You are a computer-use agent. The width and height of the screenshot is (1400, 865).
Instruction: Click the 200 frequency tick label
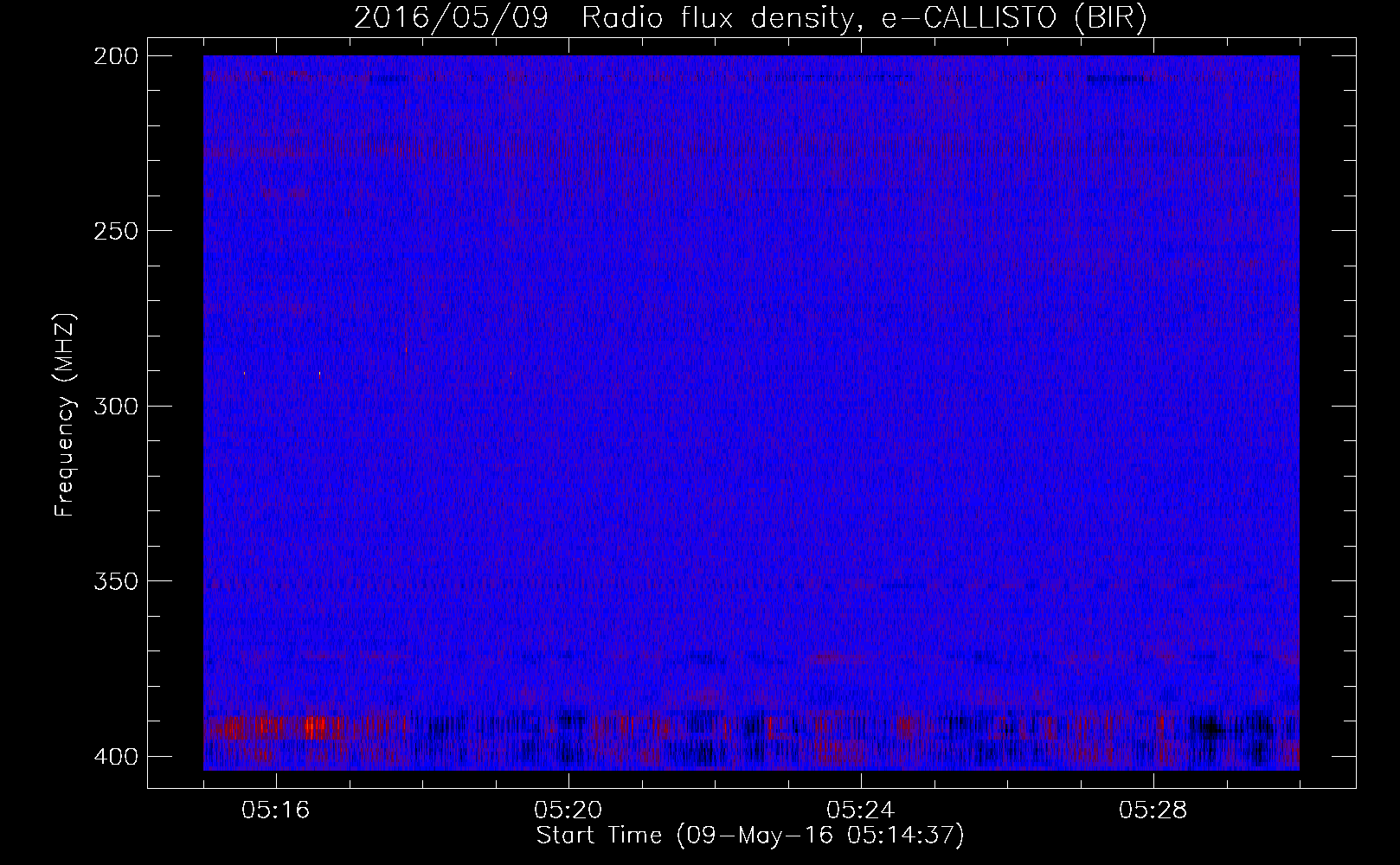click(115, 56)
